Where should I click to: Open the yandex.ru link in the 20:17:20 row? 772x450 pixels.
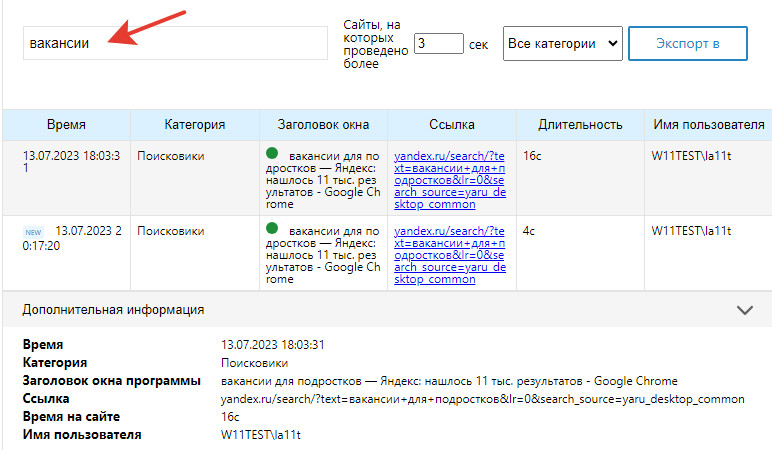pyautogui.click(x=450, y=255)
